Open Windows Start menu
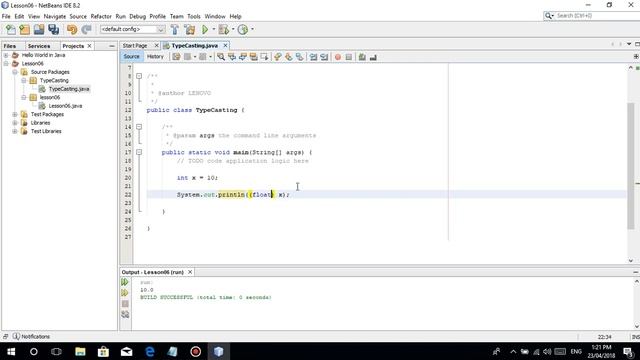Viewport: 640px width, 360px height. click(x=11, y=351)
